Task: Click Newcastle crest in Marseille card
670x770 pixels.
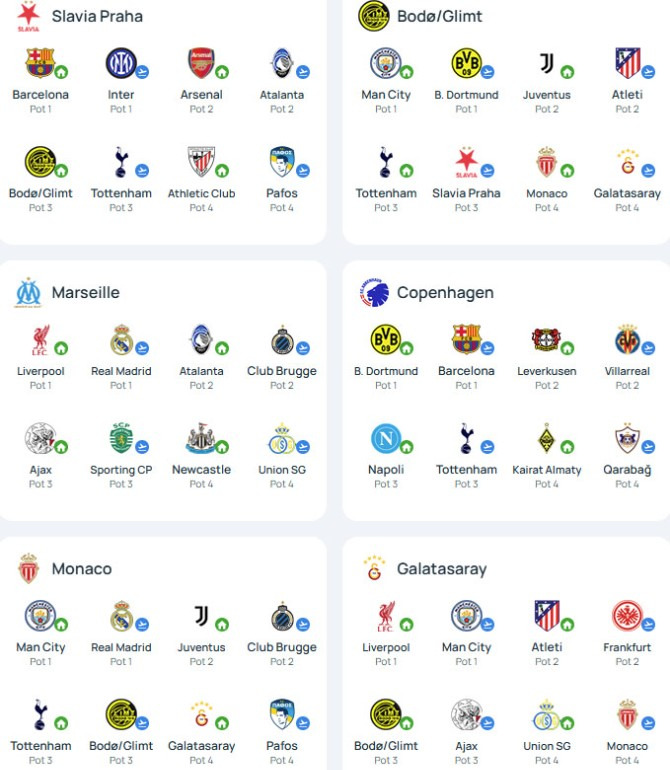Action: coord(200,438)
